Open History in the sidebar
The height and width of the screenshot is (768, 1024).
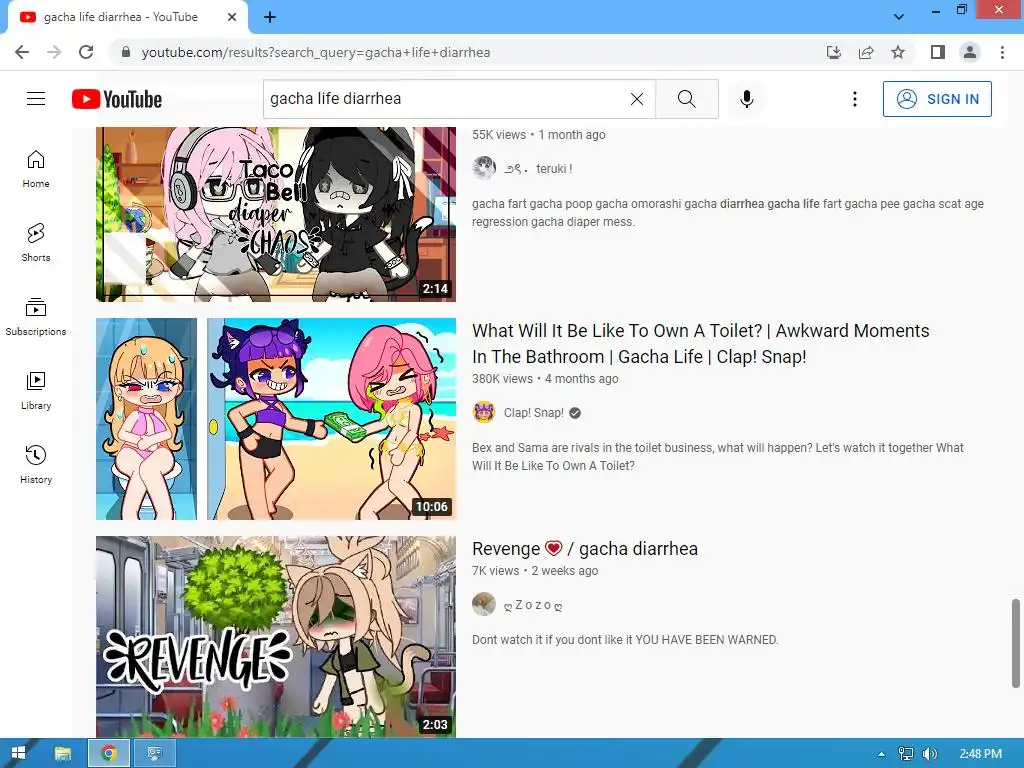(x=36, y=464)
